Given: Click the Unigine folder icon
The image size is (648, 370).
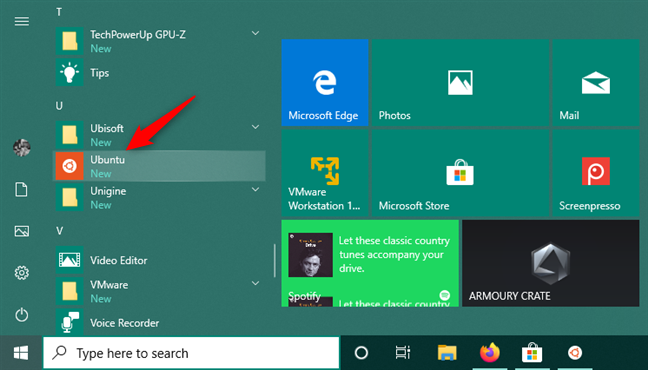Looking at the screenshot, I should (x=69, y=198).
